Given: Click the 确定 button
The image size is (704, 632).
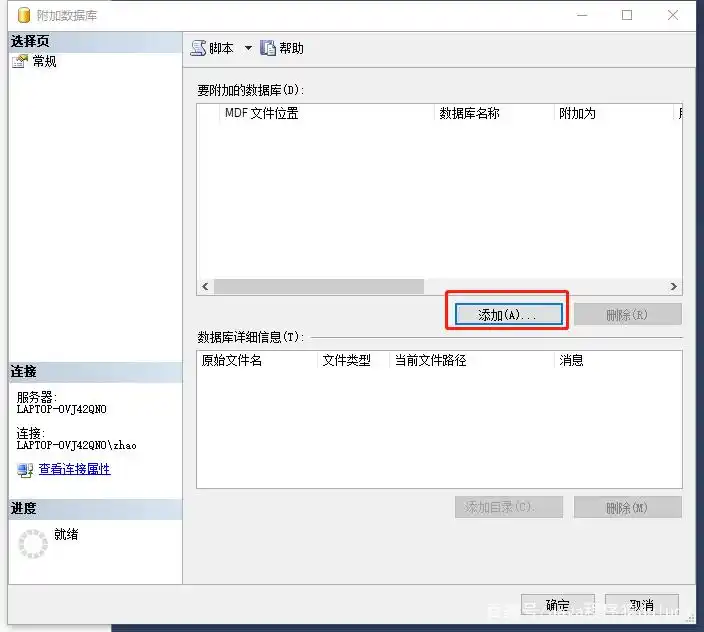Looking at the screenshot, I should pos(558,605).
